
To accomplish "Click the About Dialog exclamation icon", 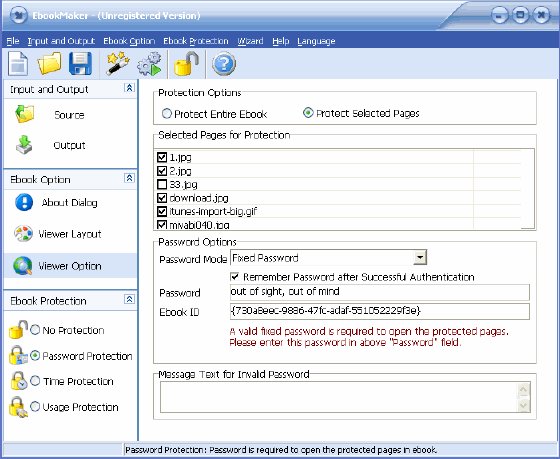I will pos(24,202).
